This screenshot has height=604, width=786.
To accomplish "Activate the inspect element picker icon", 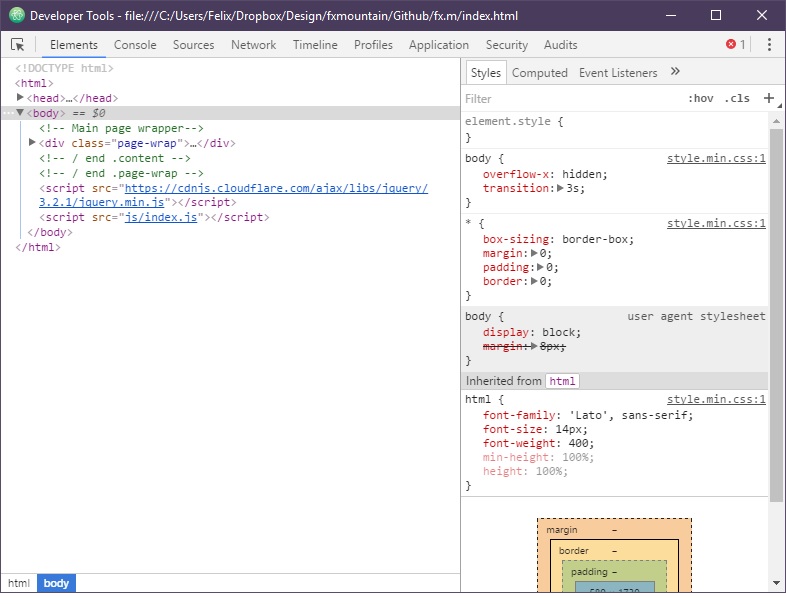I will pos(18,45).
